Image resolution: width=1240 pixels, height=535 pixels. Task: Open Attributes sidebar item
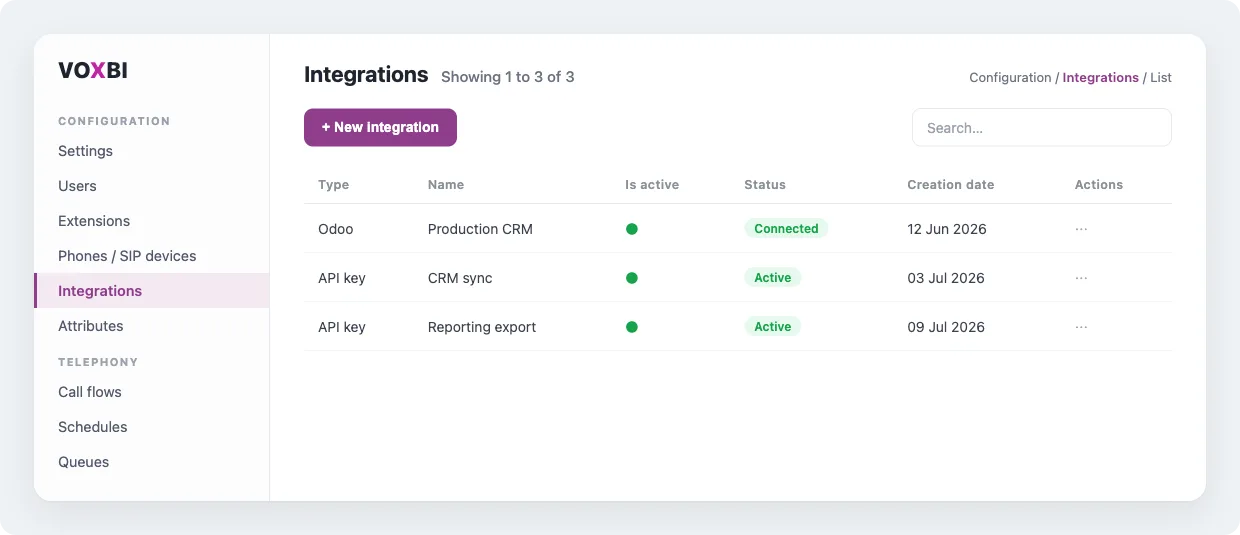[151, 326]
